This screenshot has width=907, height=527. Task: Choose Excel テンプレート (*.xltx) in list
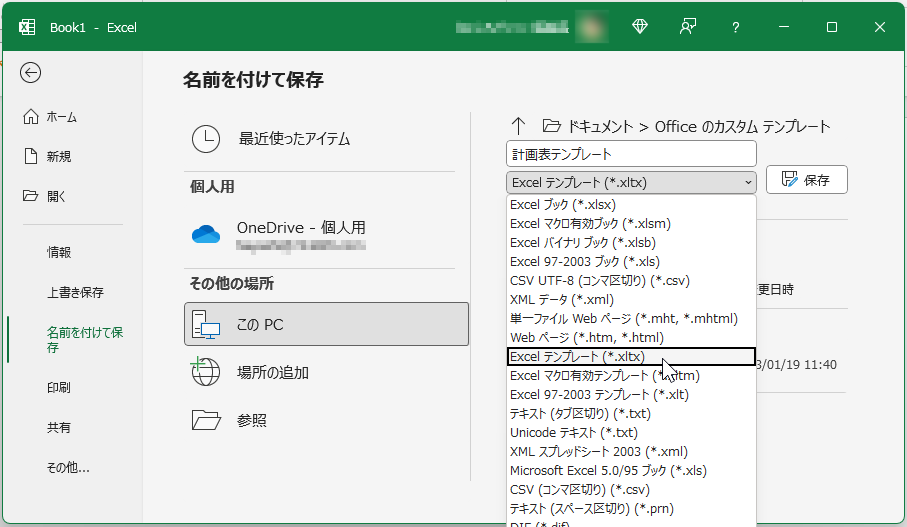coord(631,356)
